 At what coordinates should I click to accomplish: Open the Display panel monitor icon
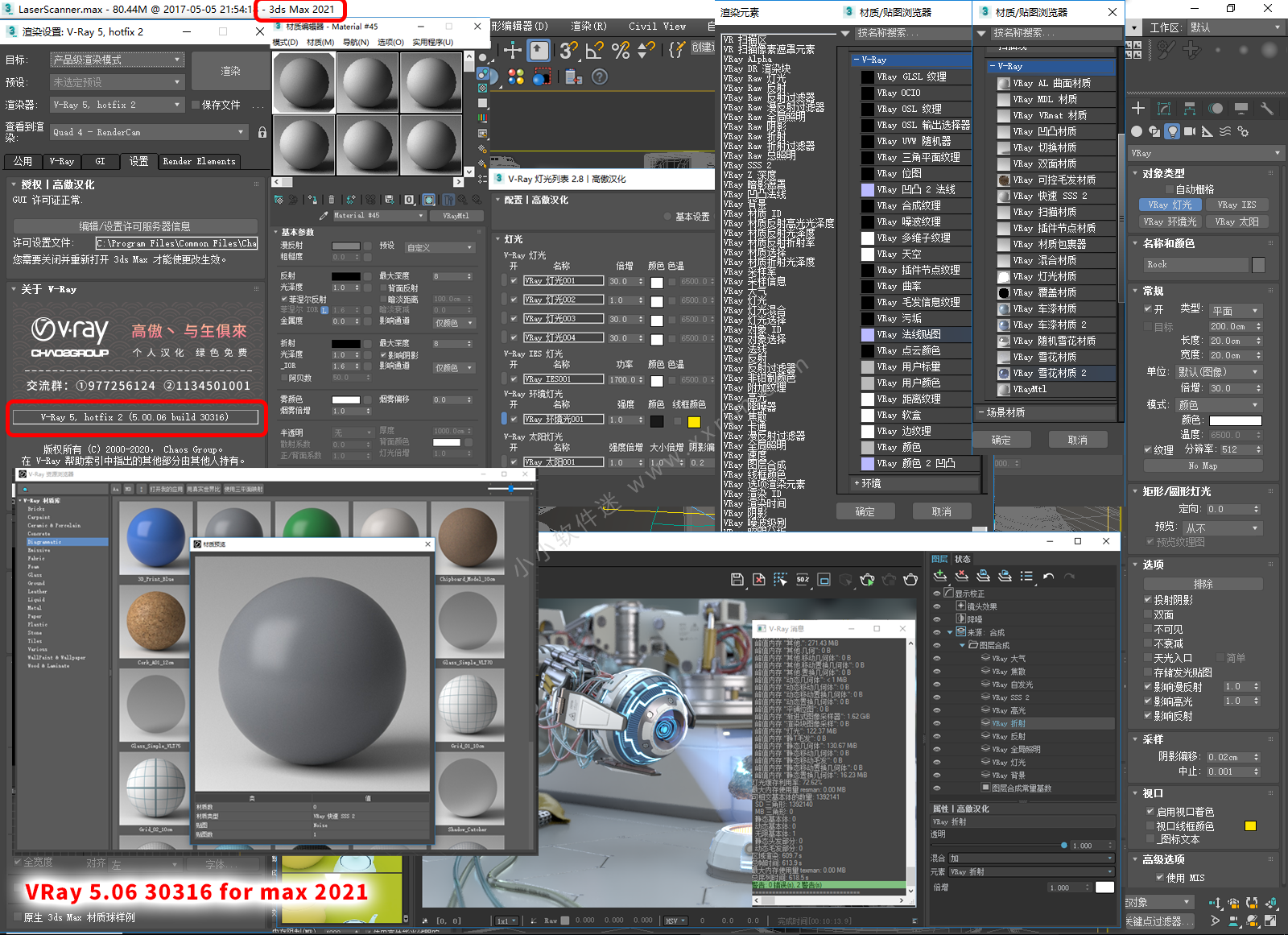tap(1241, 108)
